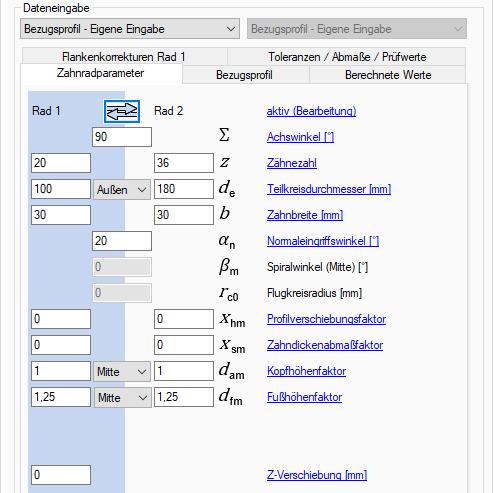Expand the Außen diameter position dropdown
This screenshot has height=493, width=493.
(x=122, y=189)
